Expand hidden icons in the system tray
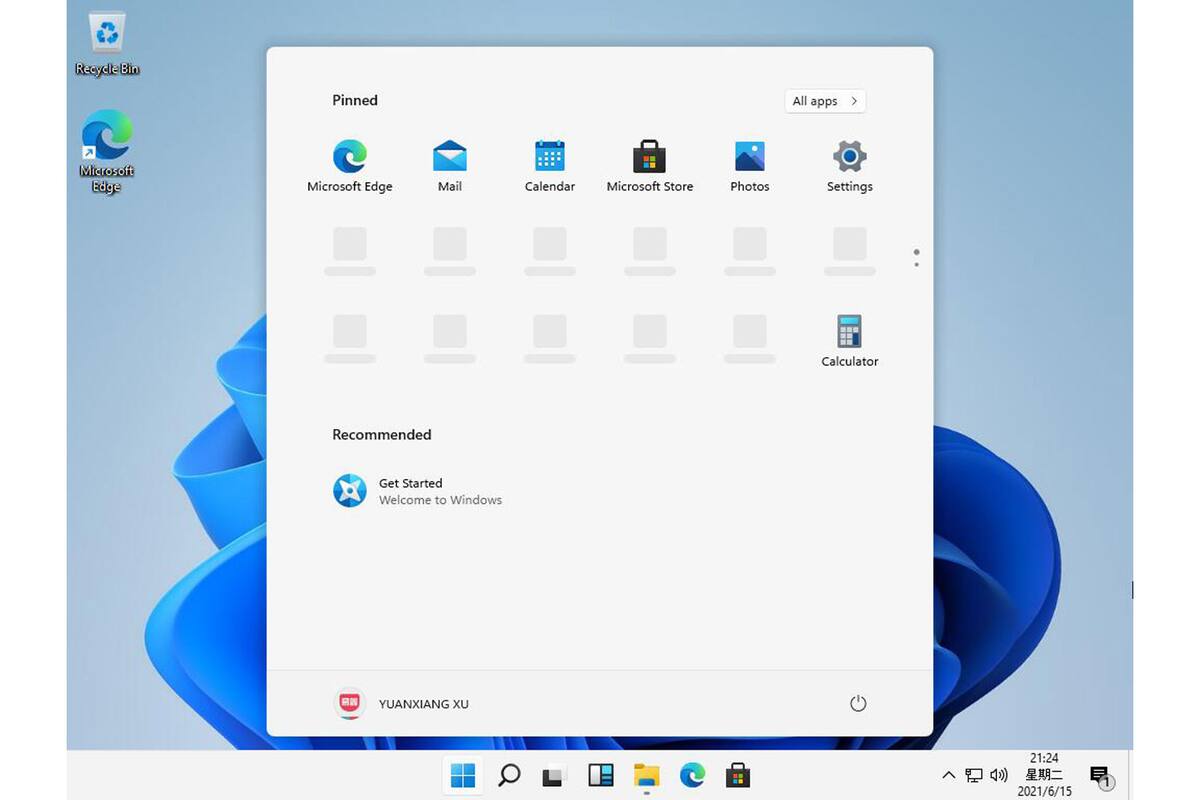The width and height of the screenshot is (1200, 800). 948,775
